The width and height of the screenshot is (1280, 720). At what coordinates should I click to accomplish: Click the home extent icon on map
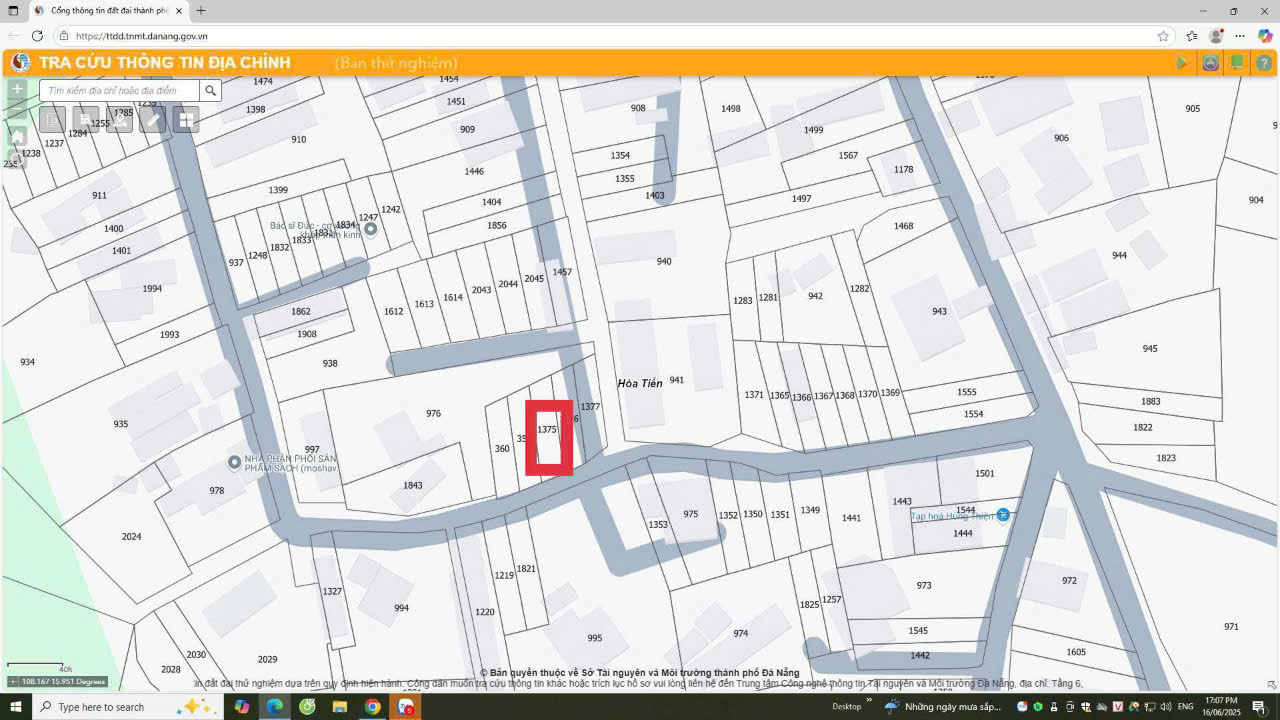pyautogui.click(x=17, y=136)
